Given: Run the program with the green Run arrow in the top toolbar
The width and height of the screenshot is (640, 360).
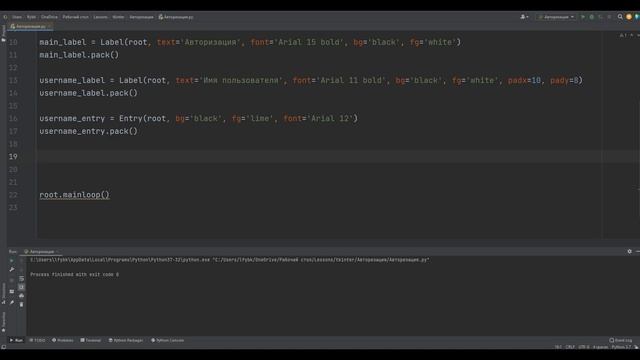Looking at the screenshot, I should click(x=583, y=17).
